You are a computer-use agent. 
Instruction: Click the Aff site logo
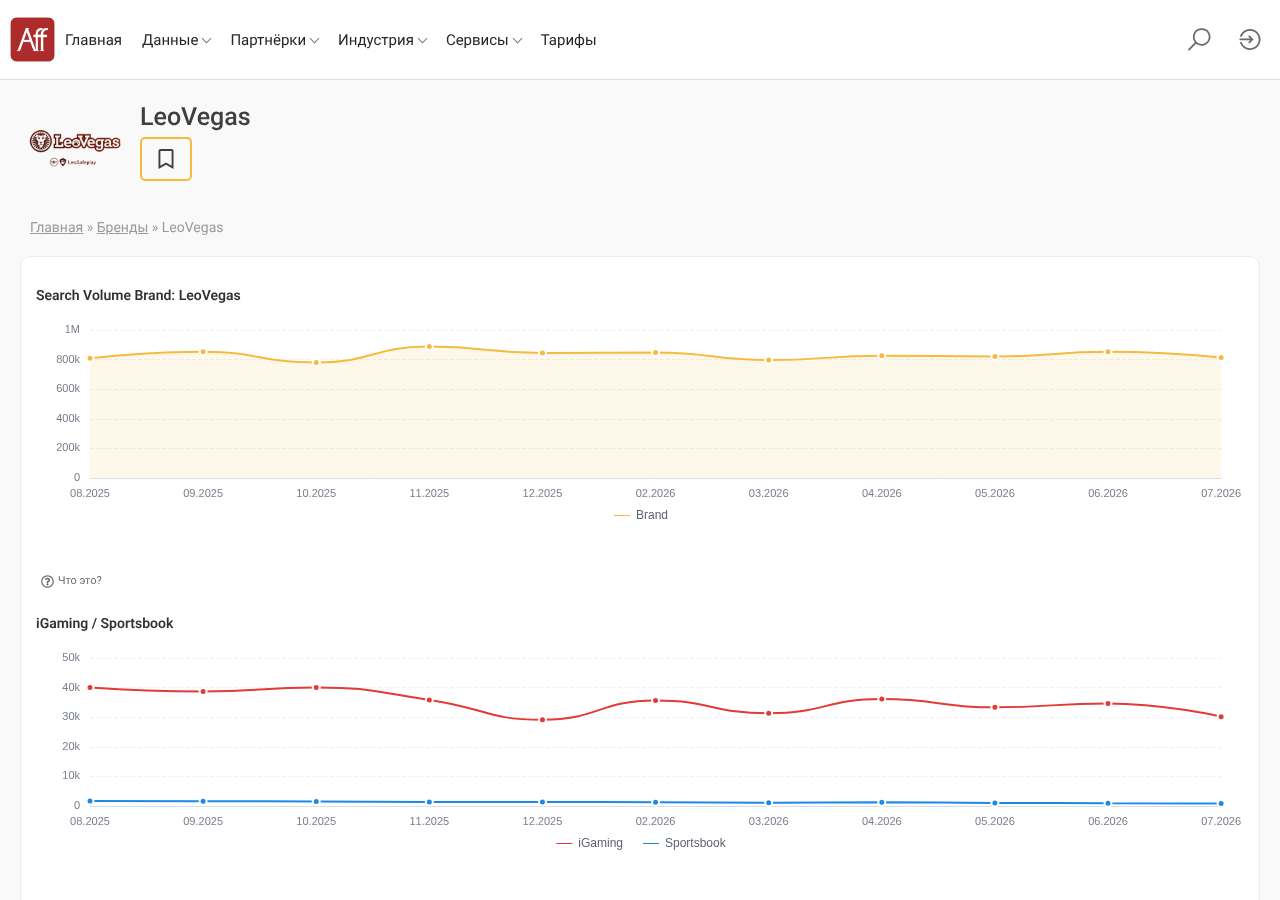point(32,40)
